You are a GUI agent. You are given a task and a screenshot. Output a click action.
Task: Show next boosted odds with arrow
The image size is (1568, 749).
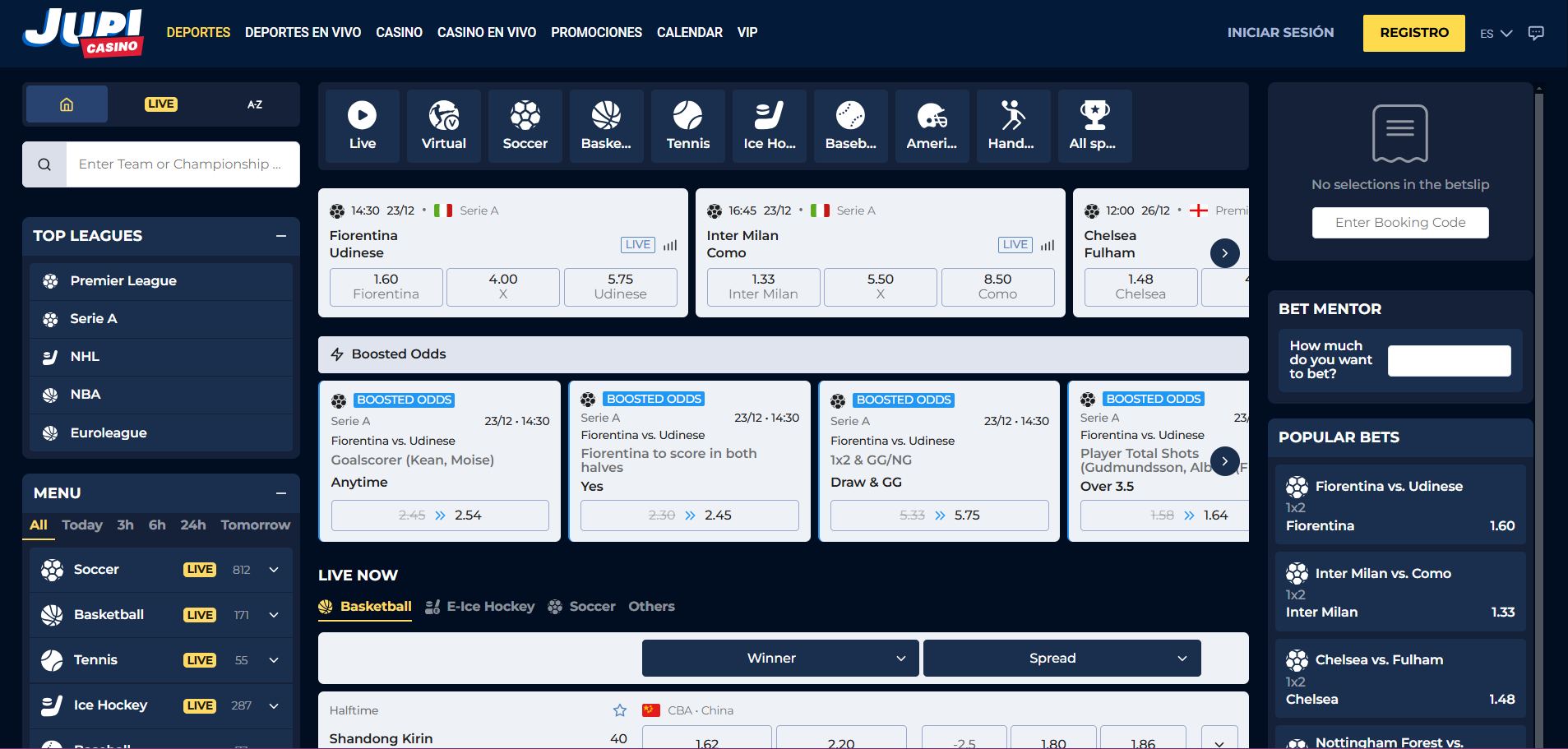coord(1225,461)
